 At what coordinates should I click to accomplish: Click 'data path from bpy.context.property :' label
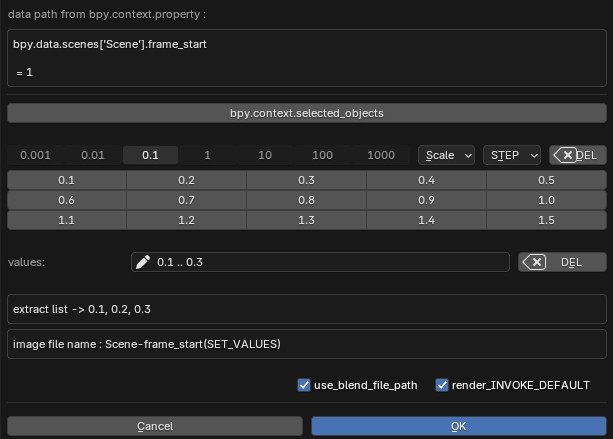pos(107,14)
